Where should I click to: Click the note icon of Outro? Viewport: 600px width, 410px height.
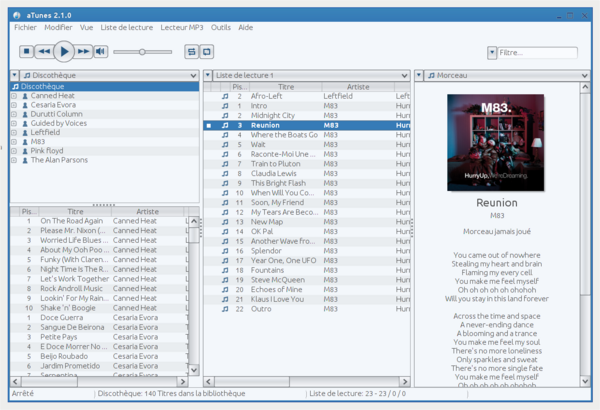pos(225,309)
